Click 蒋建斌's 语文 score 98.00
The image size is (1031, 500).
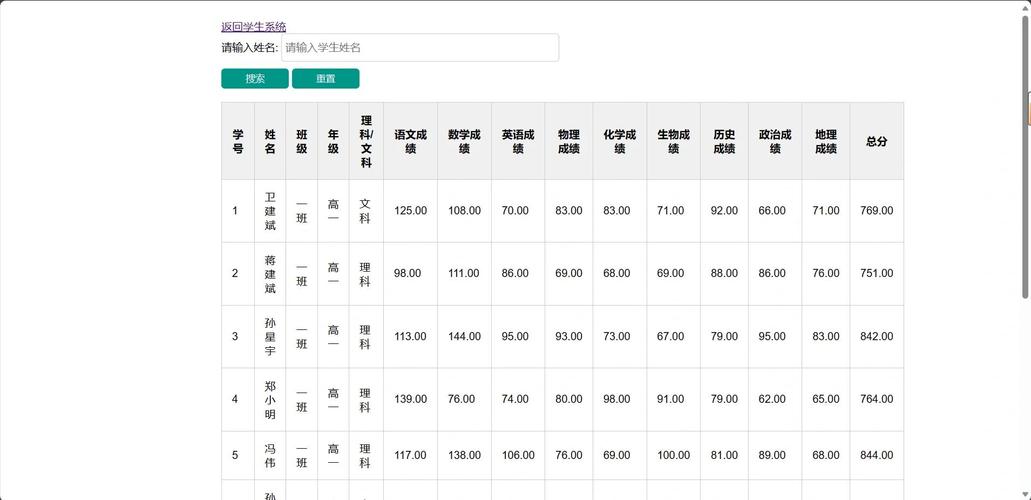coord(408,274)
